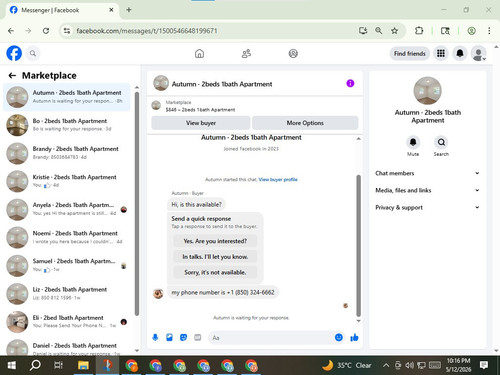Viewport: 500px width, 375px height.
Task: Open a new browser tab
Action: click(129, 10)
